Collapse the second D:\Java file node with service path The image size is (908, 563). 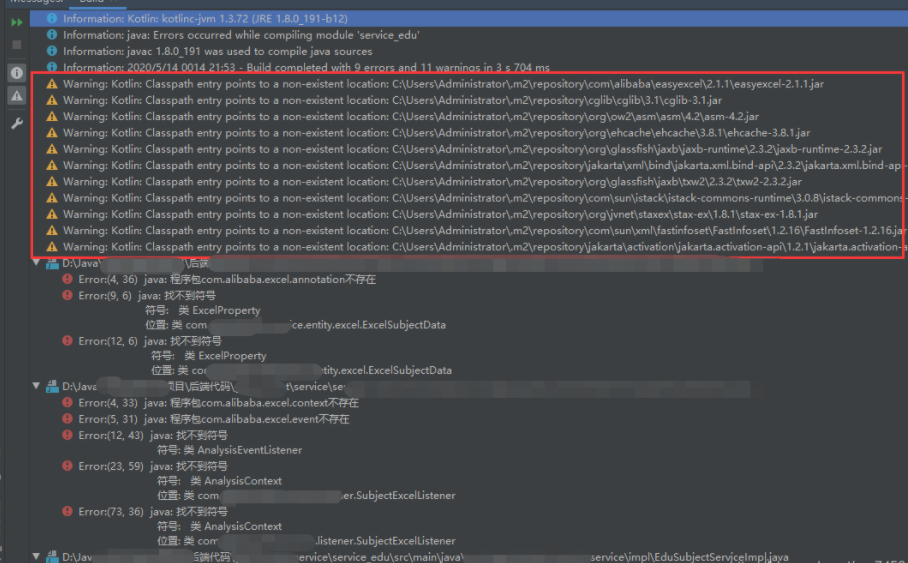[36, 386]
